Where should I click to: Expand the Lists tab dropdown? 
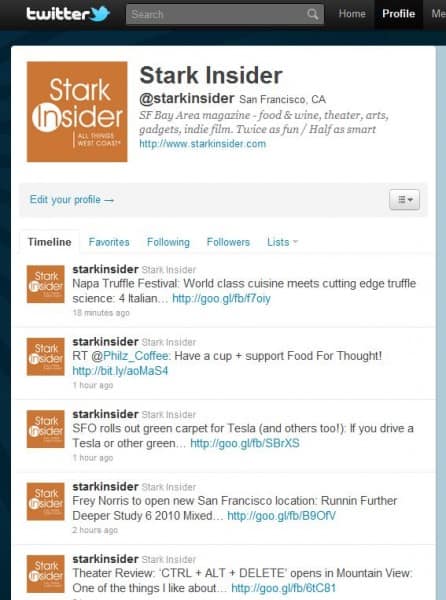click(x=282, y=242)
